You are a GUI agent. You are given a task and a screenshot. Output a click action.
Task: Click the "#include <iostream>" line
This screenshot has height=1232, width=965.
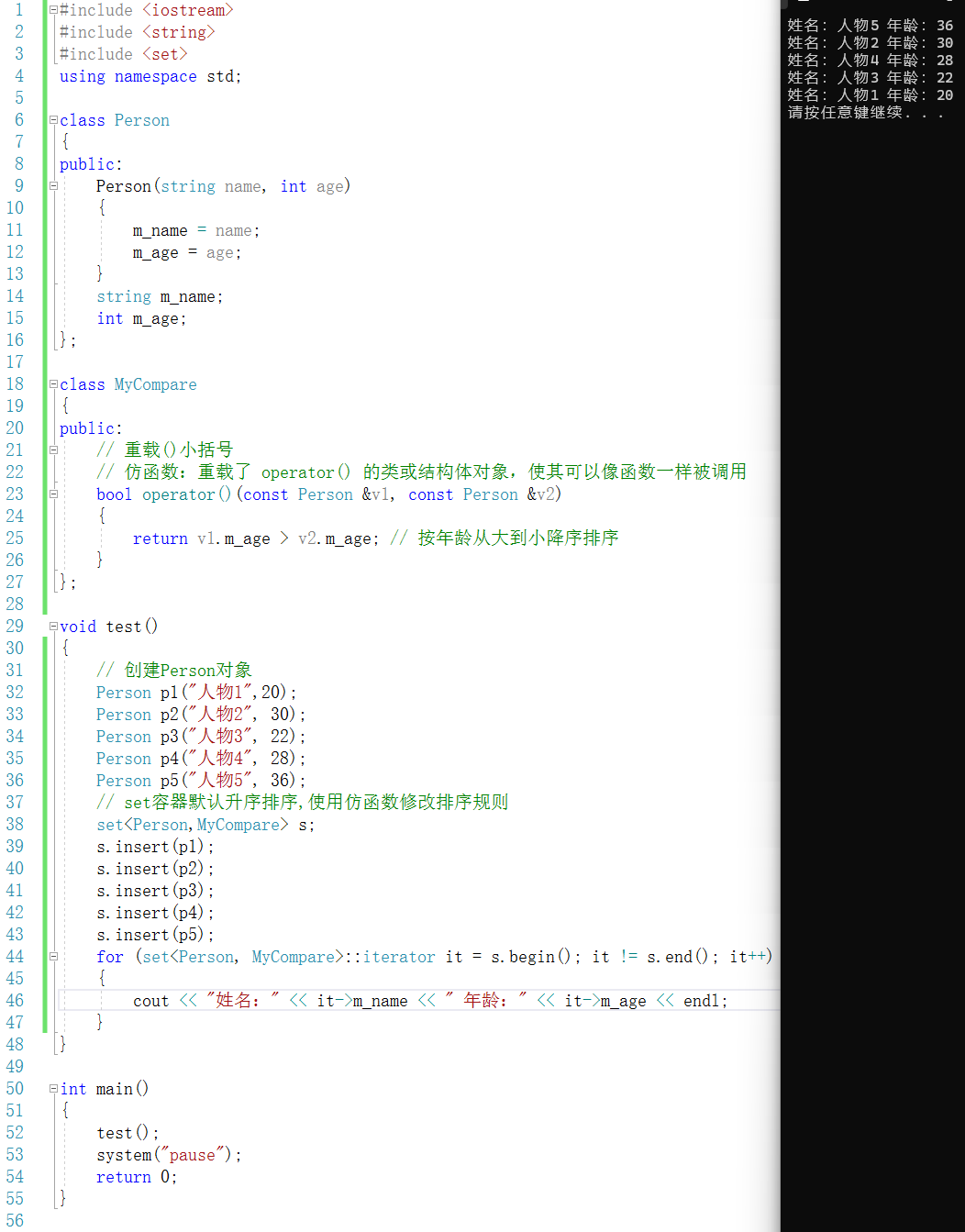pos(147,10)
